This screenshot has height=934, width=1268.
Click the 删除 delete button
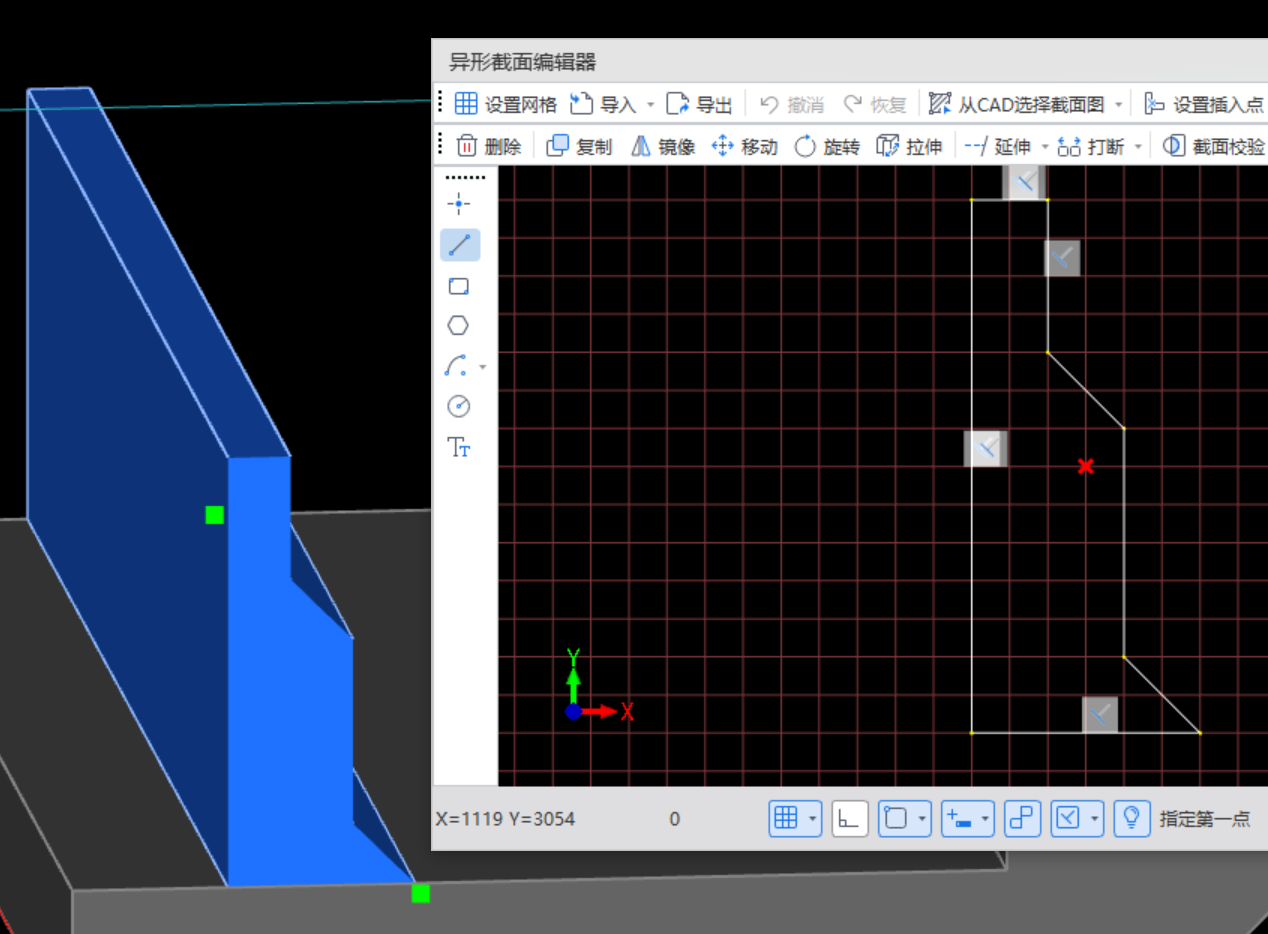tap(489, 147)
